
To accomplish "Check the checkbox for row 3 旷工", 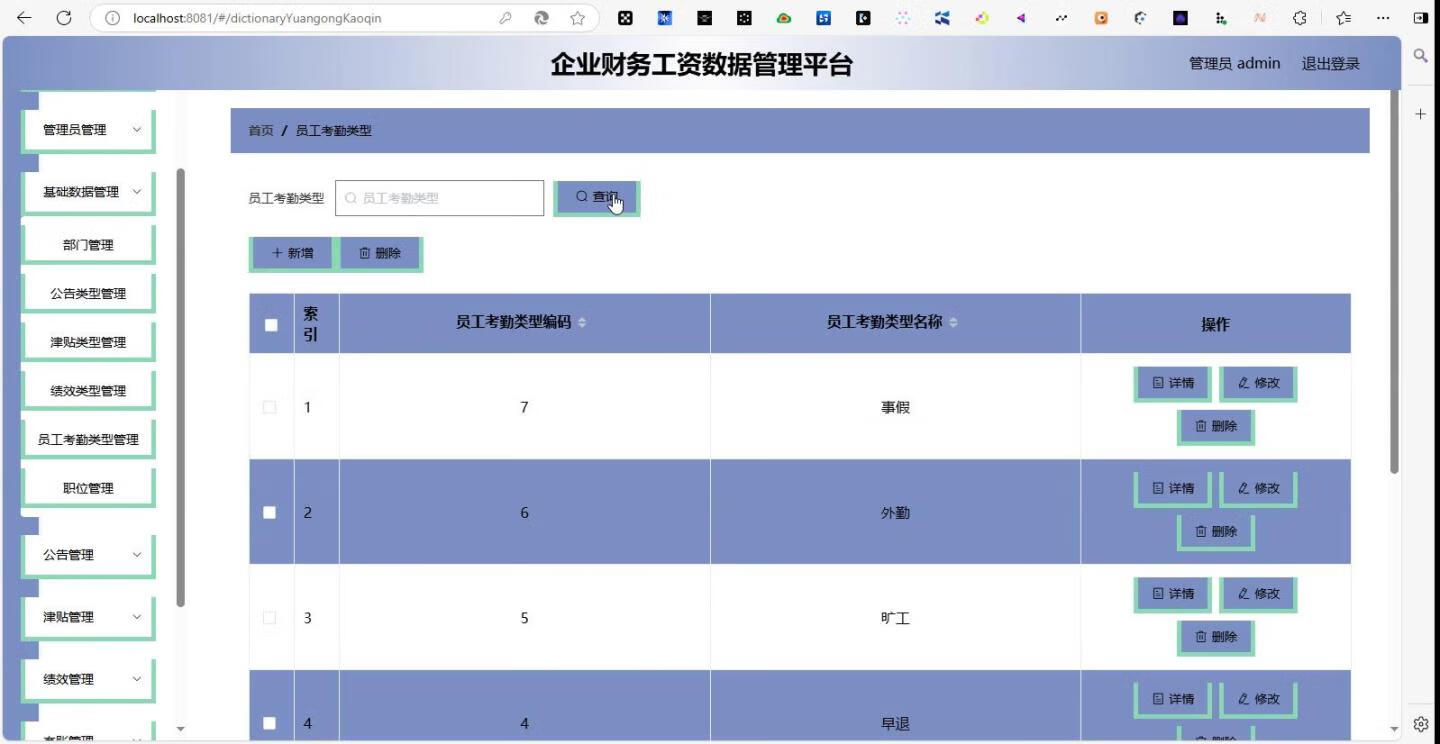I will click(269, 618).
